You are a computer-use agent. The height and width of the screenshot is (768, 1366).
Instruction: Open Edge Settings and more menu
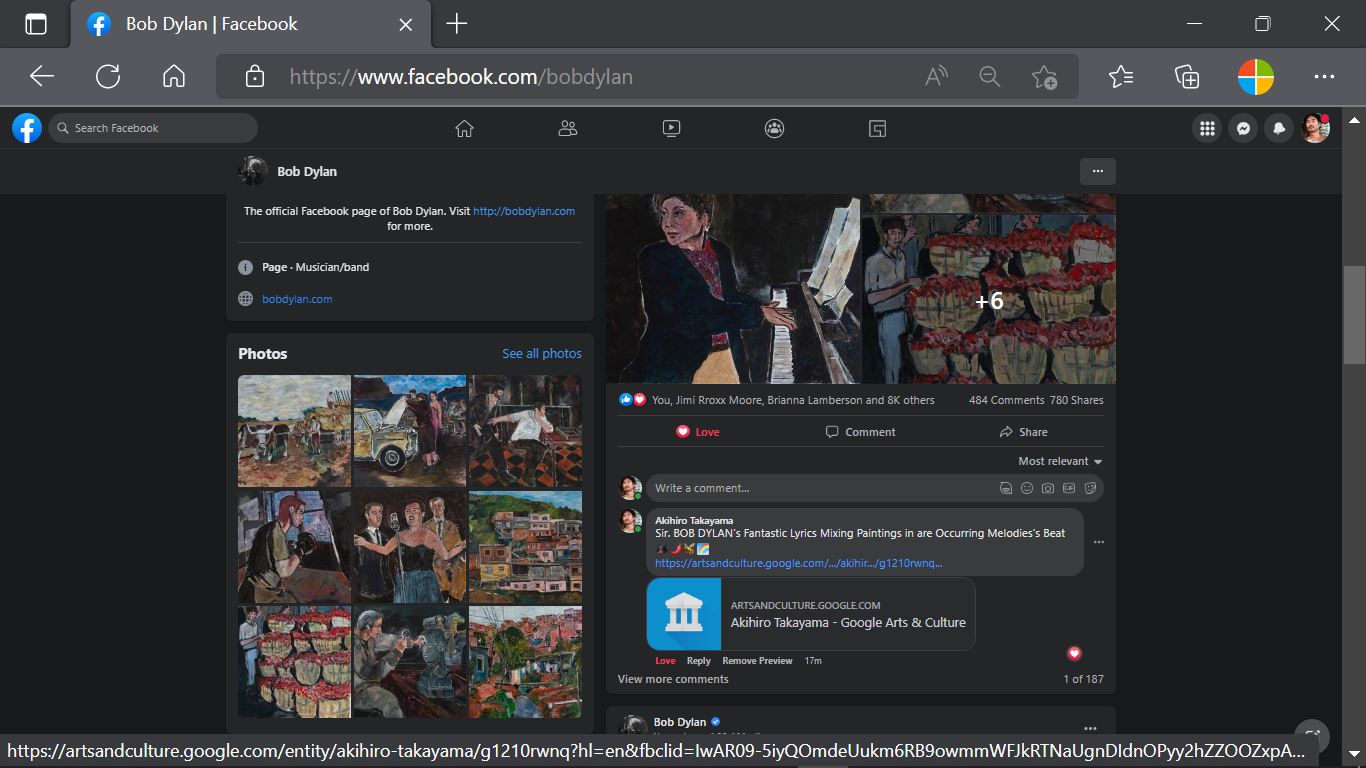pos(1324,77)
